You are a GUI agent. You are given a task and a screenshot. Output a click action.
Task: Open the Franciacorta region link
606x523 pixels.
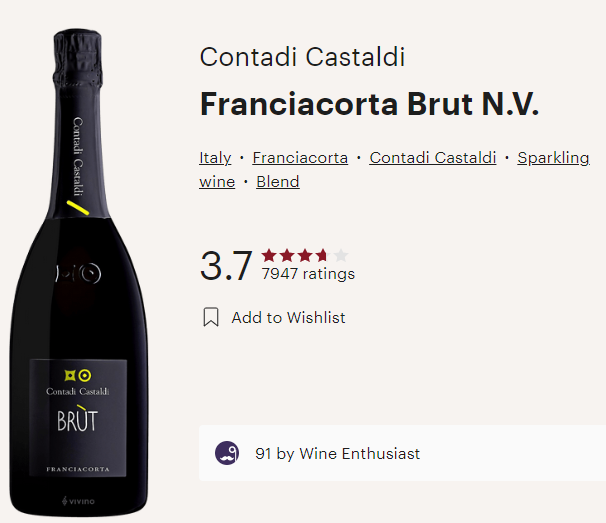click(x=300, y=158)
